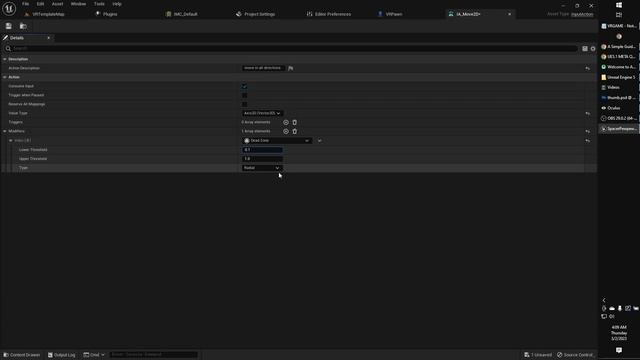This screenshot has width=640, height=360.
Task: Add element to Modifiers array
Action: click(286, 131)
